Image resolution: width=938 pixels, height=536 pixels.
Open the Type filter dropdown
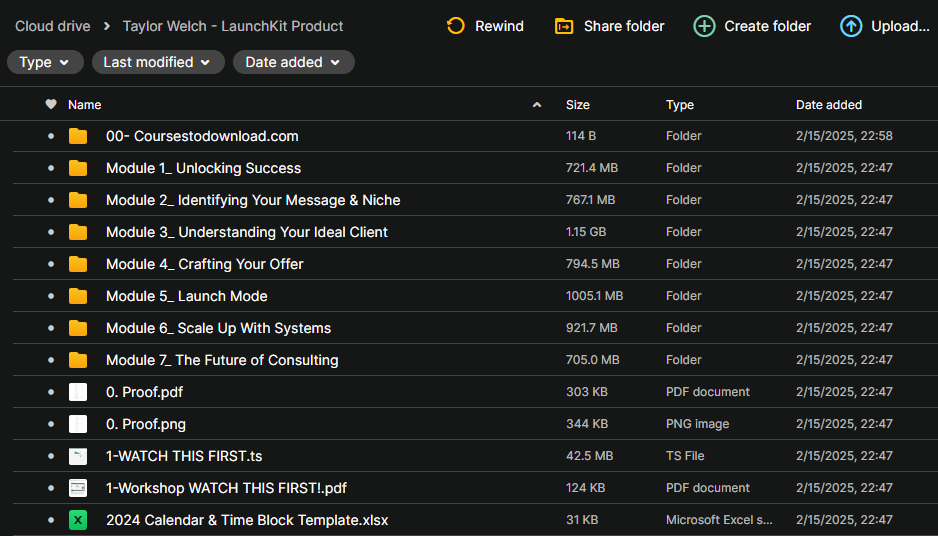(x=45, y=62)
